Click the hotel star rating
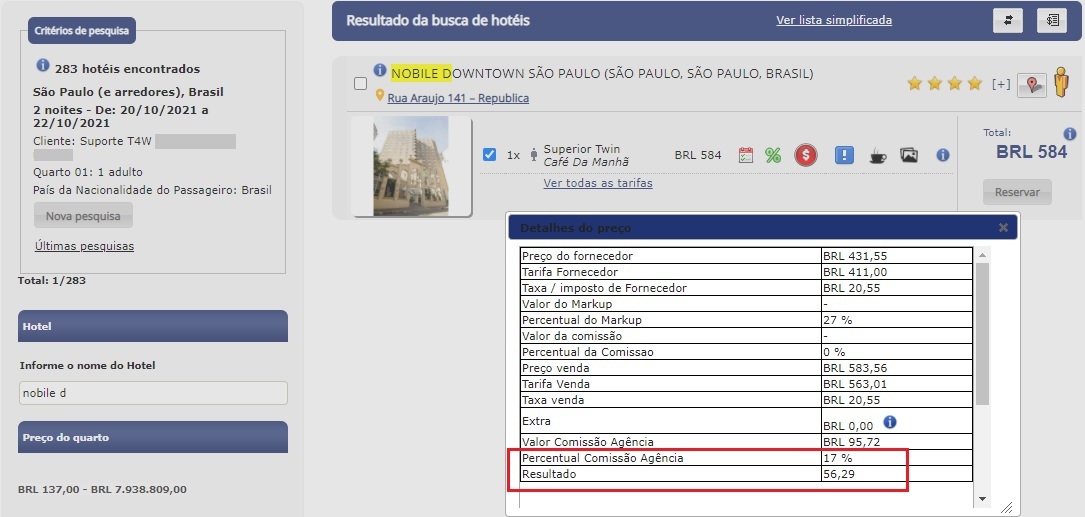1085x517 pixels. click(x=945, y=84)
